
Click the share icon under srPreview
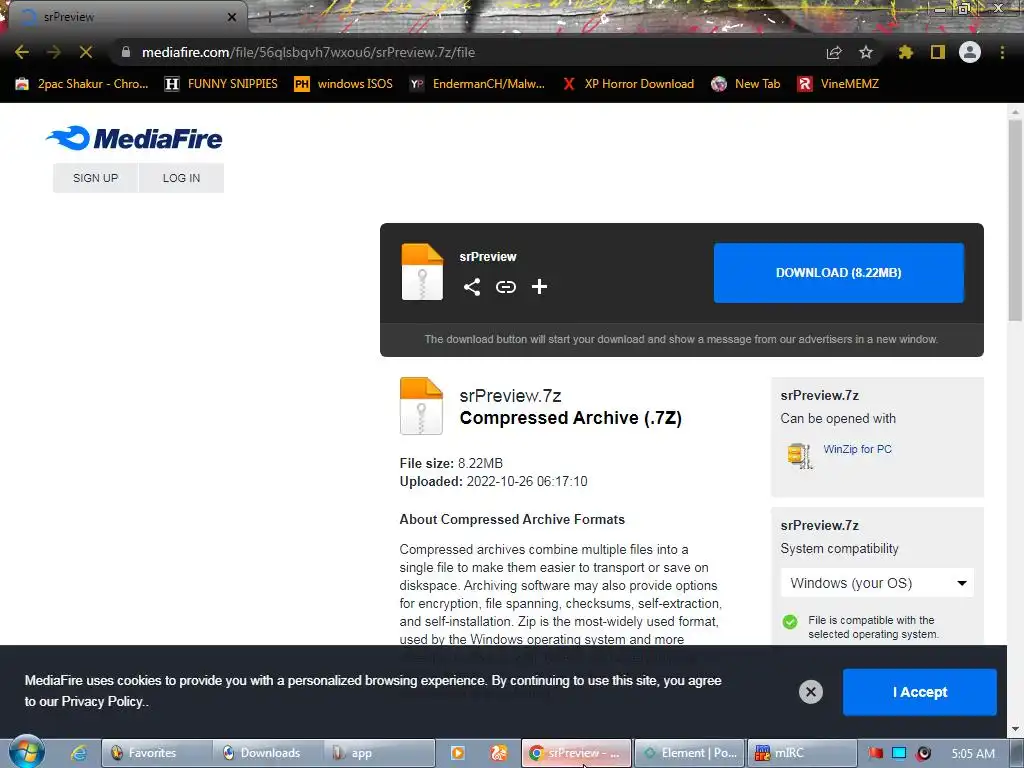tap(472, 287)
